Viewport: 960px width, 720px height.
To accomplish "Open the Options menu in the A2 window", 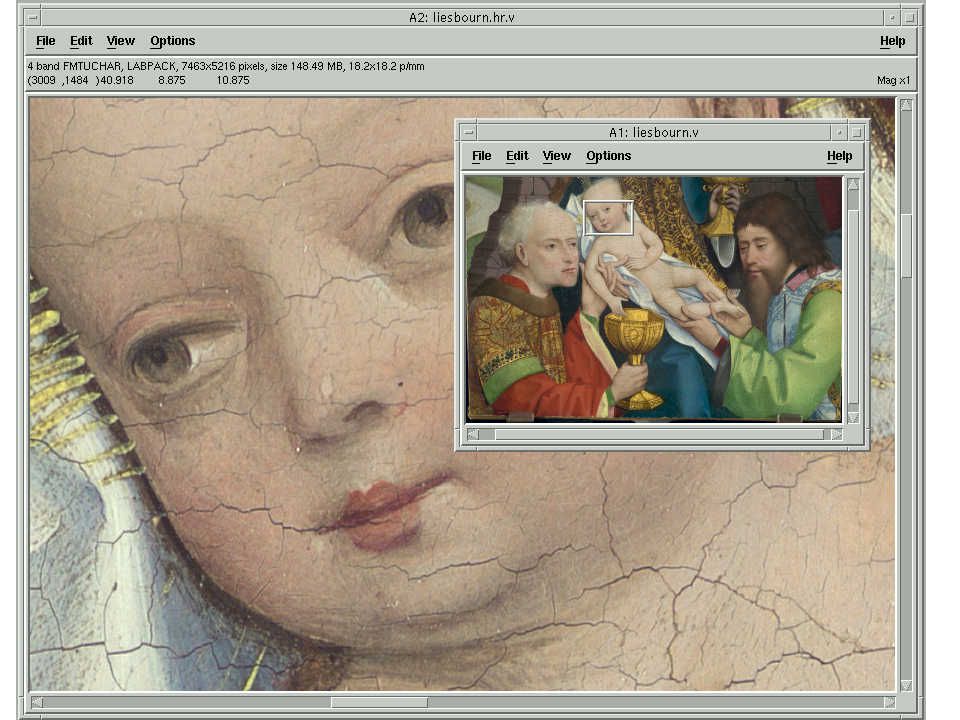I will pyautogui.click(x=173, y=41).
